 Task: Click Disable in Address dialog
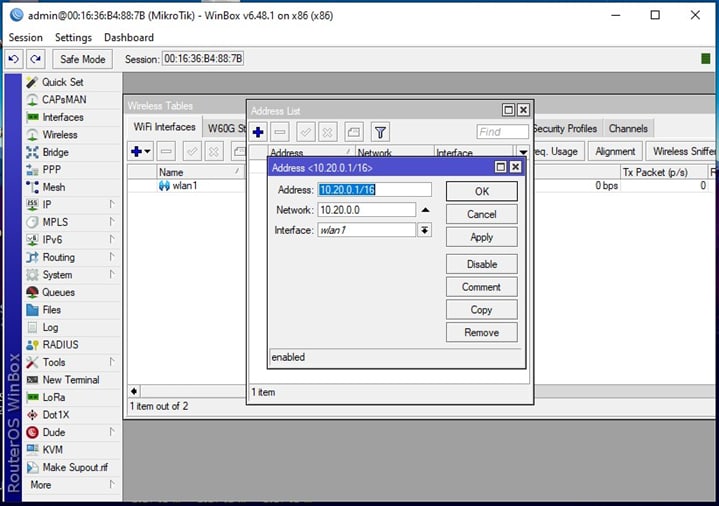[x=482, y=264]
